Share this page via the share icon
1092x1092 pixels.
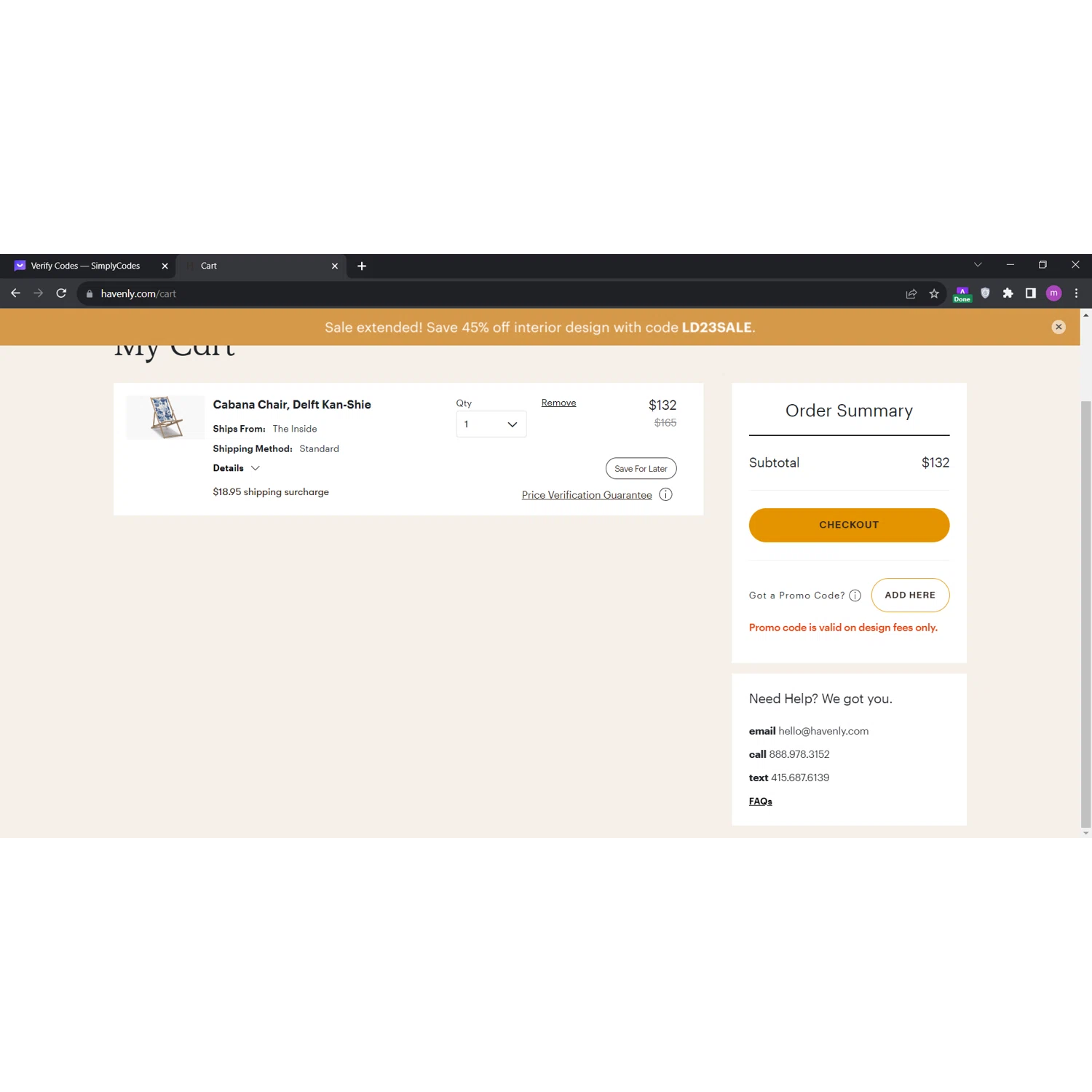[x=911, y=293]
